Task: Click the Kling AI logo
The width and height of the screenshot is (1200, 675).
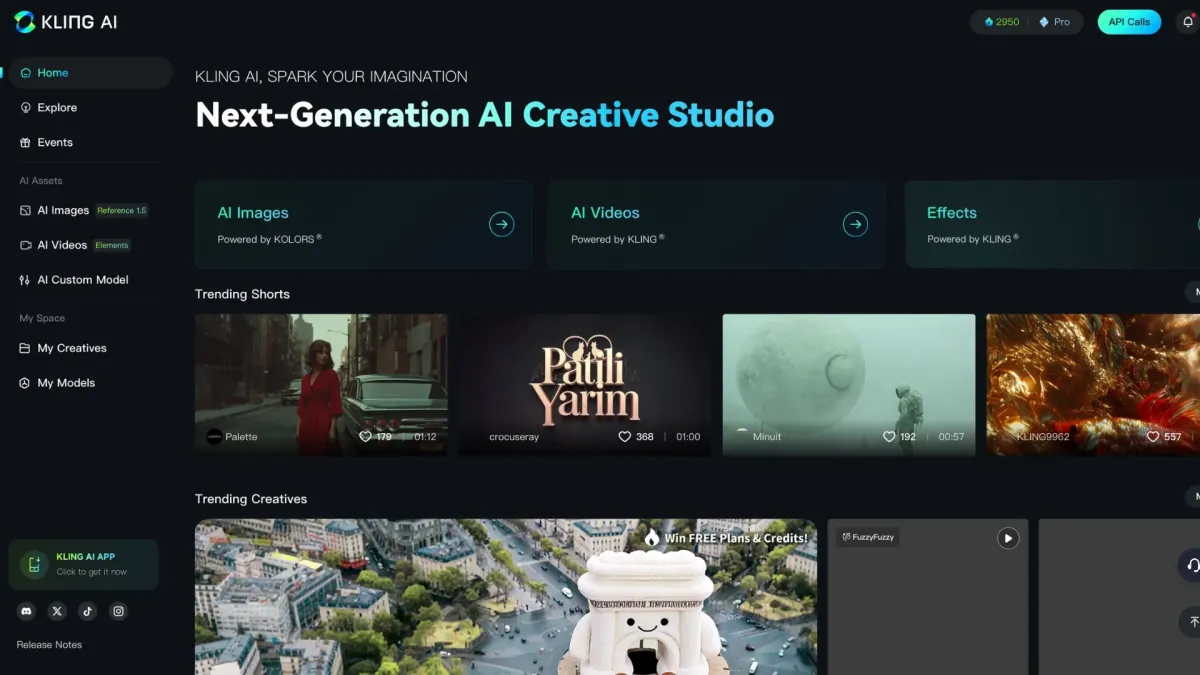Action: [66, 22]
